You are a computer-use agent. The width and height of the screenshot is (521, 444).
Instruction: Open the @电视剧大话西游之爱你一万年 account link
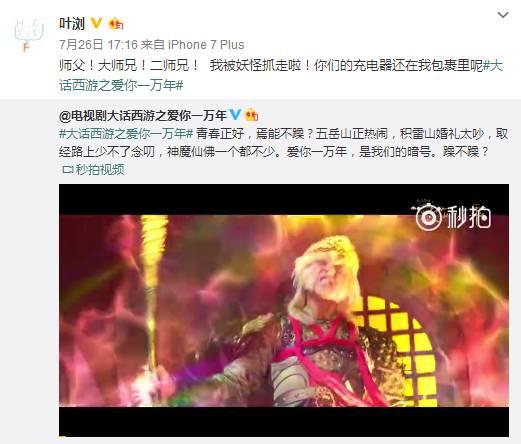click(x=143, y=115)
